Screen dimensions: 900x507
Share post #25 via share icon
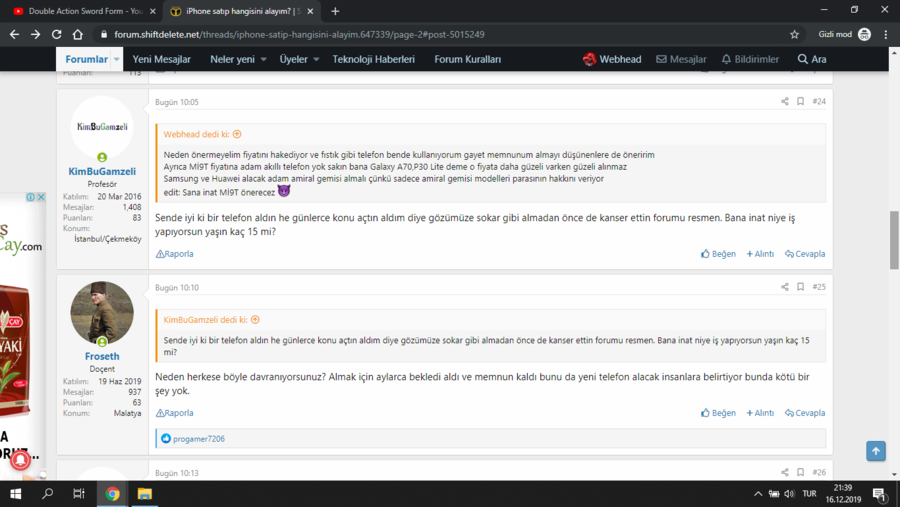pyautogui.click(x=785, y=287)
